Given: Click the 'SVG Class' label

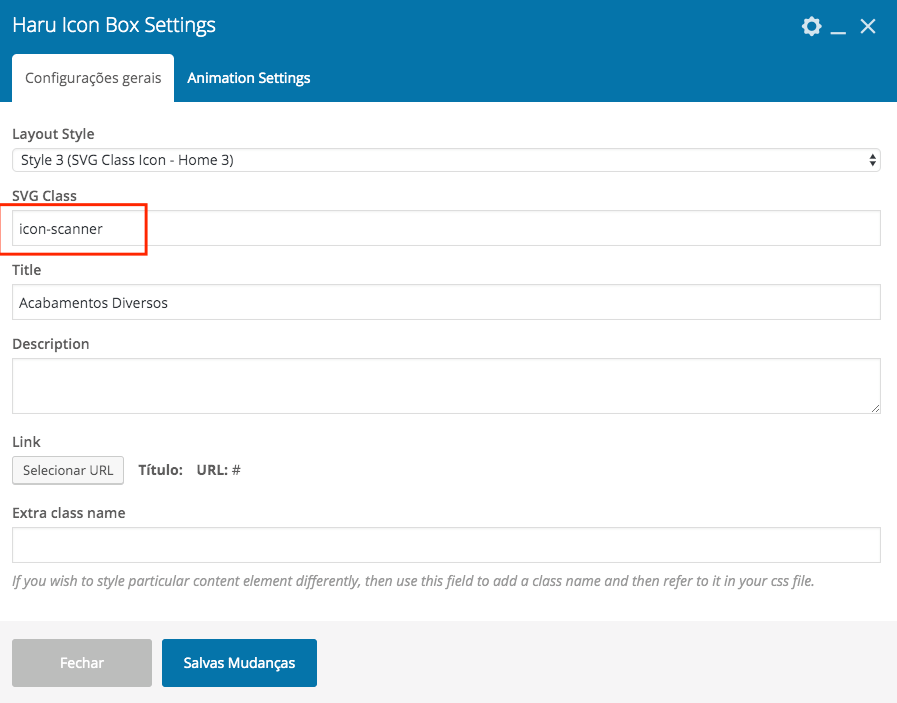Looking at the screenshot, I should [44, 196].
